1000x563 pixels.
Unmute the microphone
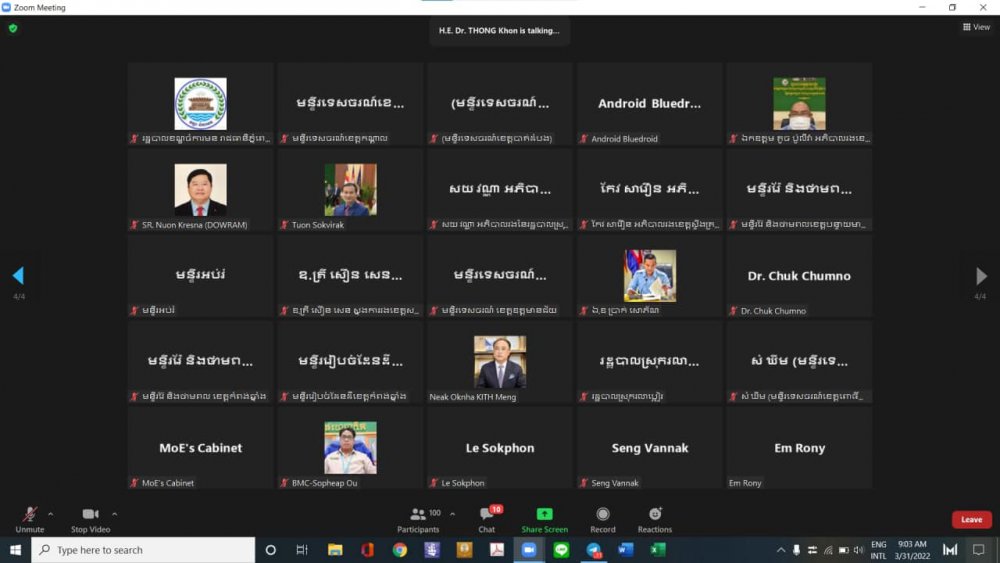30,514
